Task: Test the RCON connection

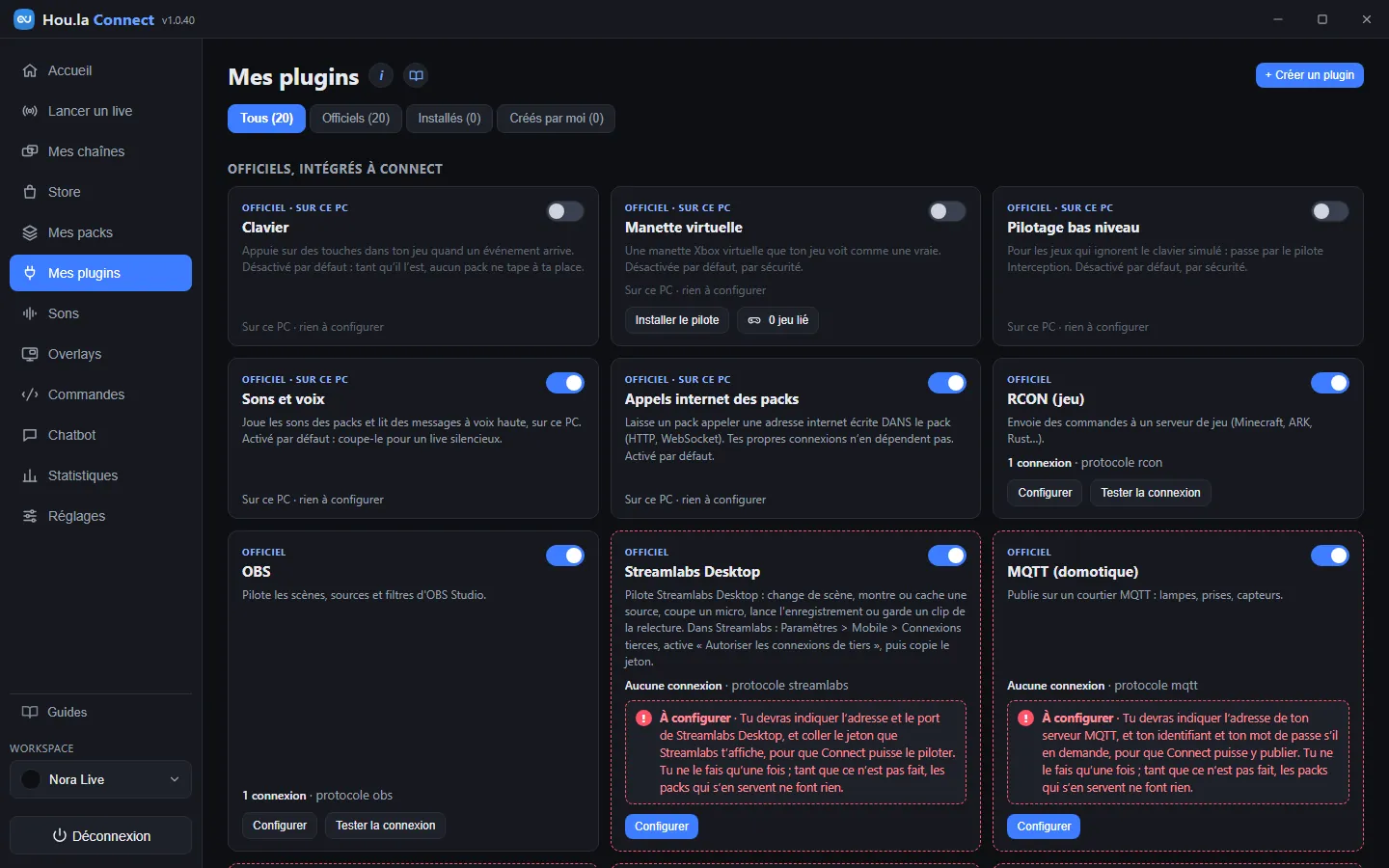Action: click(x=1151, y=493)
